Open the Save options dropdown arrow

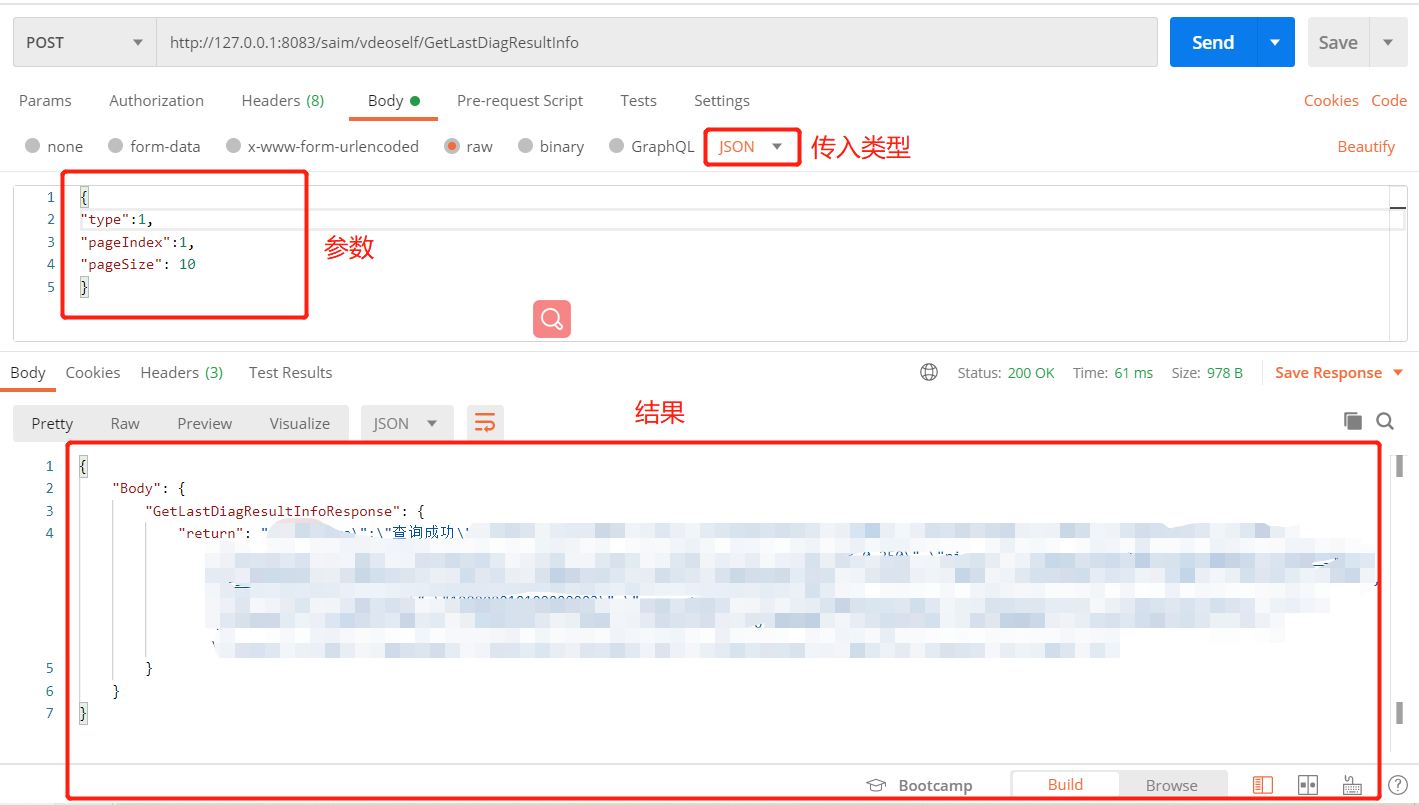(x=1387, y=42)
